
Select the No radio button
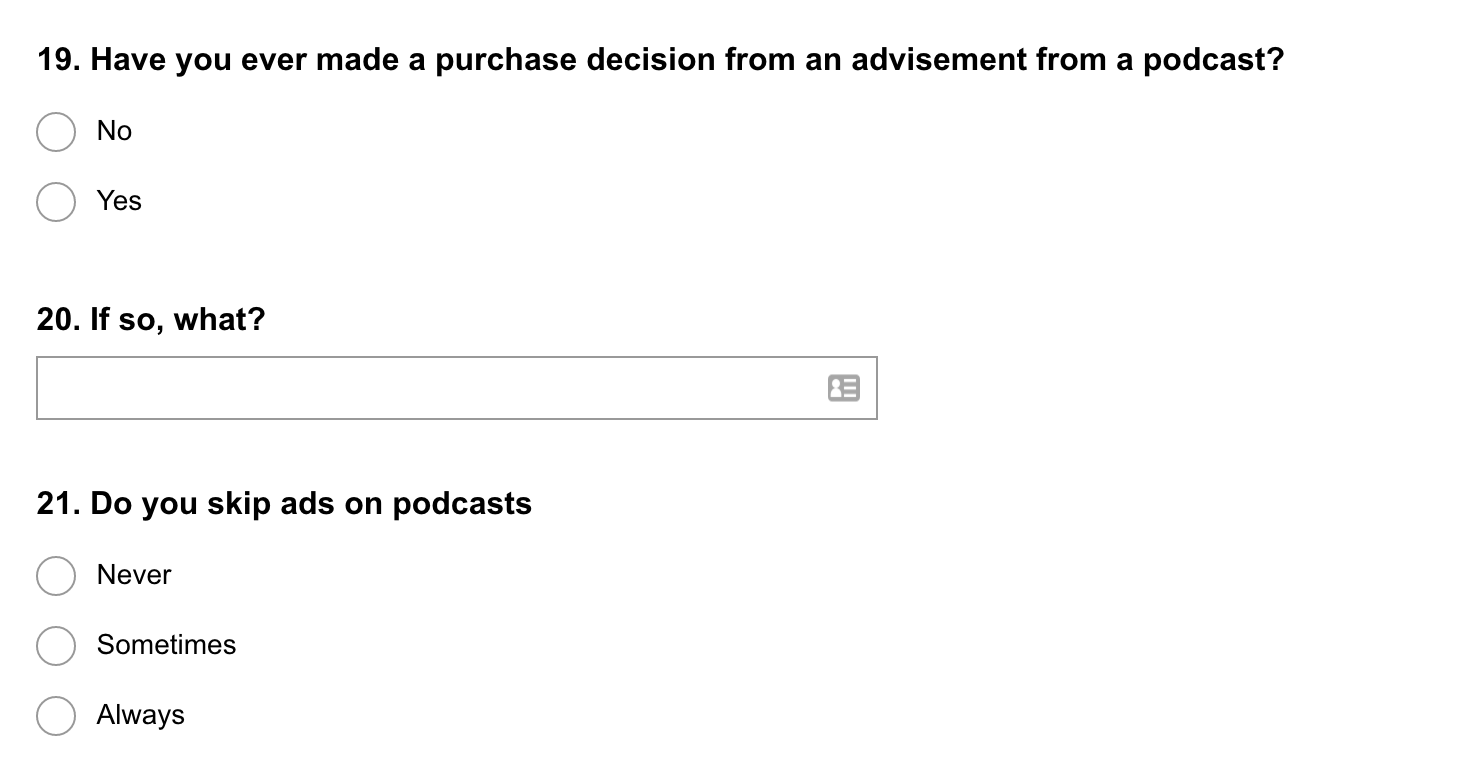click(56, 131)
